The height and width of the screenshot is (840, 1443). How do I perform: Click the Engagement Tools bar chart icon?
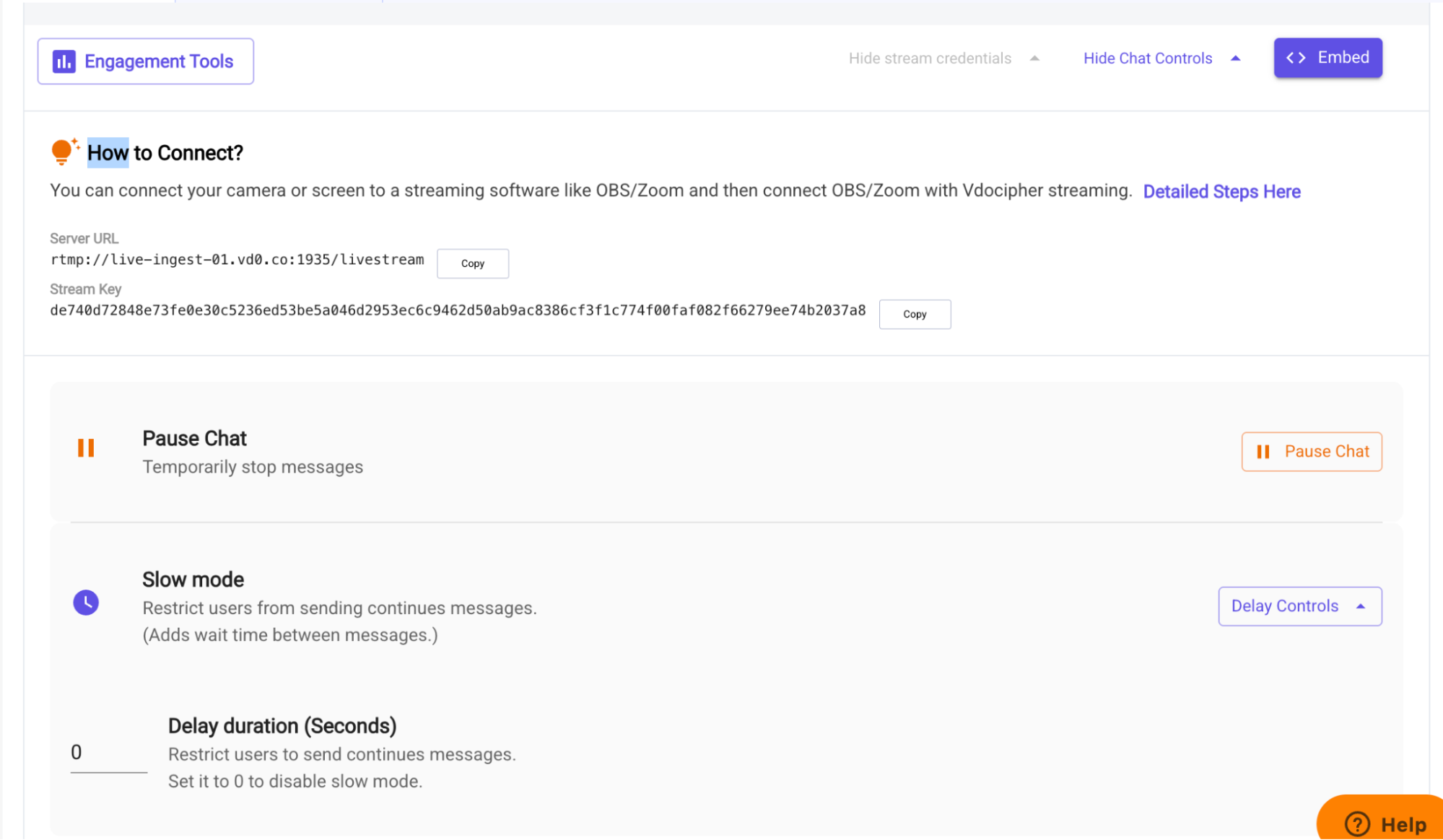[x=64, y=62]
